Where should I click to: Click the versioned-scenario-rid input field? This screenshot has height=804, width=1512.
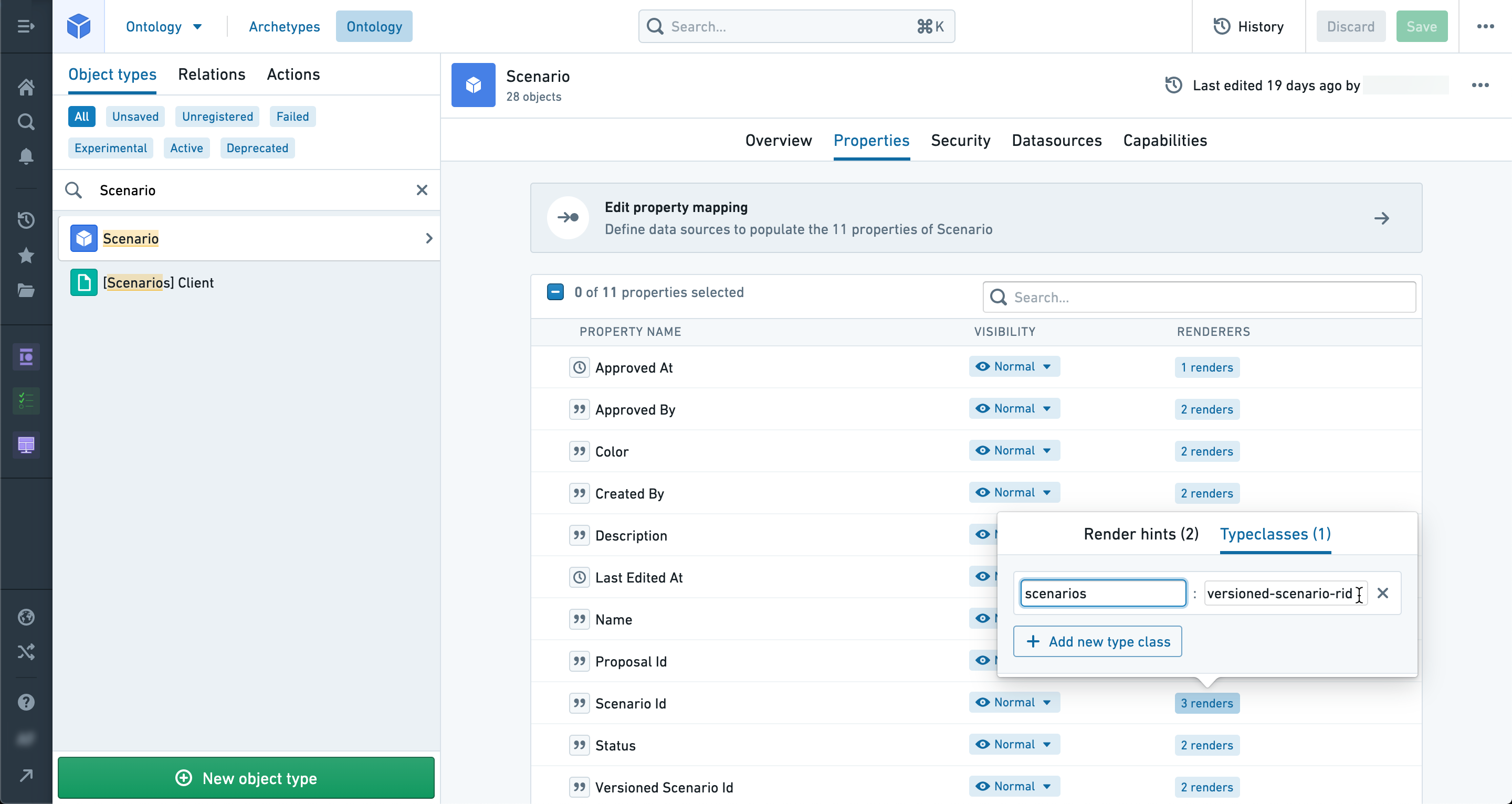coord(1285,593)
